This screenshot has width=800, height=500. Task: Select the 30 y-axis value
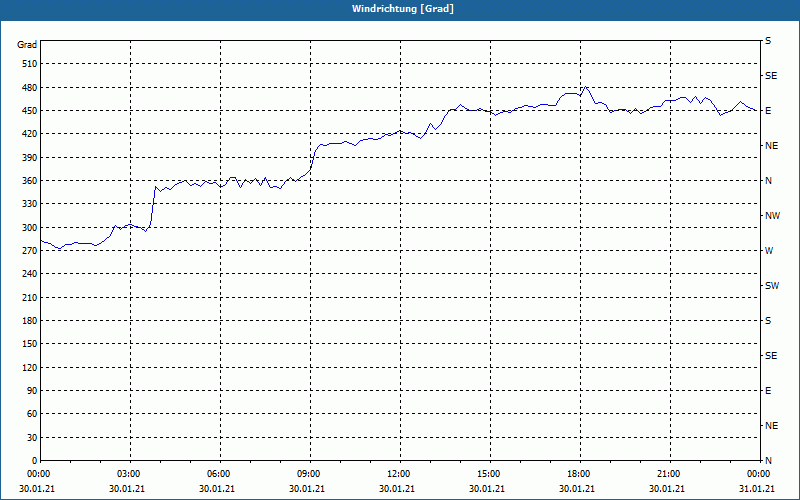[x=32, y=438]
